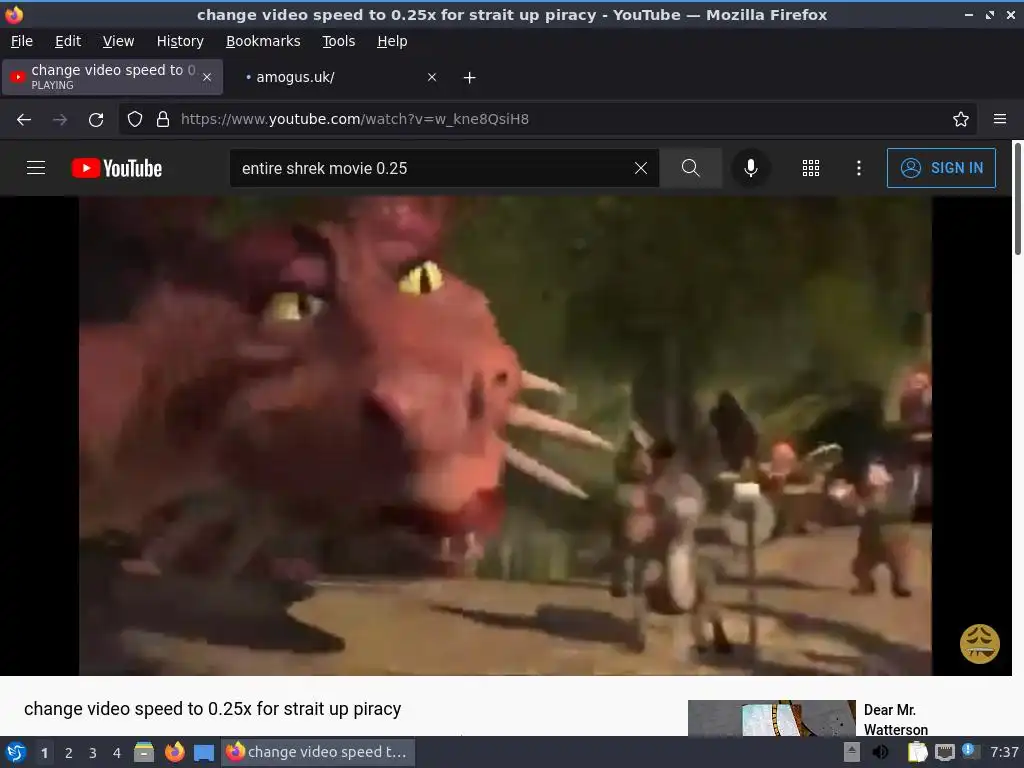The image size is (1024, 768).
Task: Focus the Firefox window taskbar entry
Action: coord(317,752)
